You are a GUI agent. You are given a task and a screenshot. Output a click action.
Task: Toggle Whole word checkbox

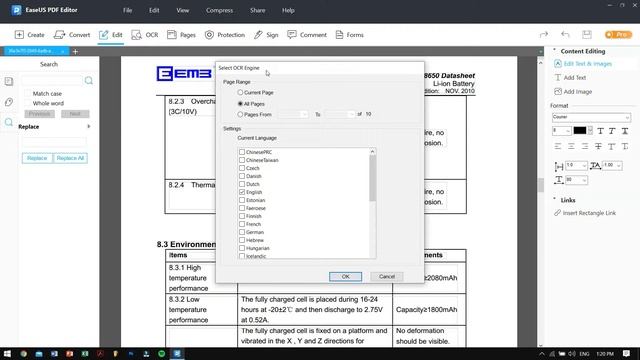[x=28, y=103]
